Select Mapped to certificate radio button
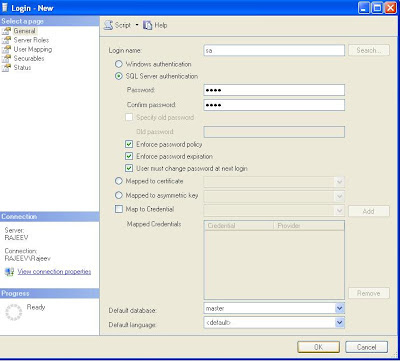The width and height of the screenshot is (400, 361). 118,181
